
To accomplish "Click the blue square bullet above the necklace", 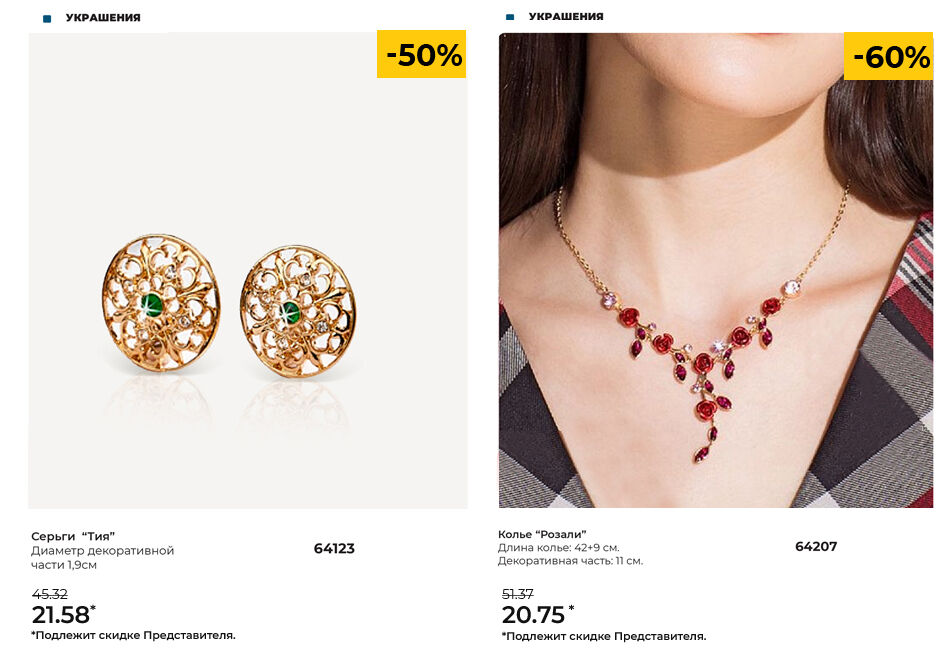I will point(510,17).
